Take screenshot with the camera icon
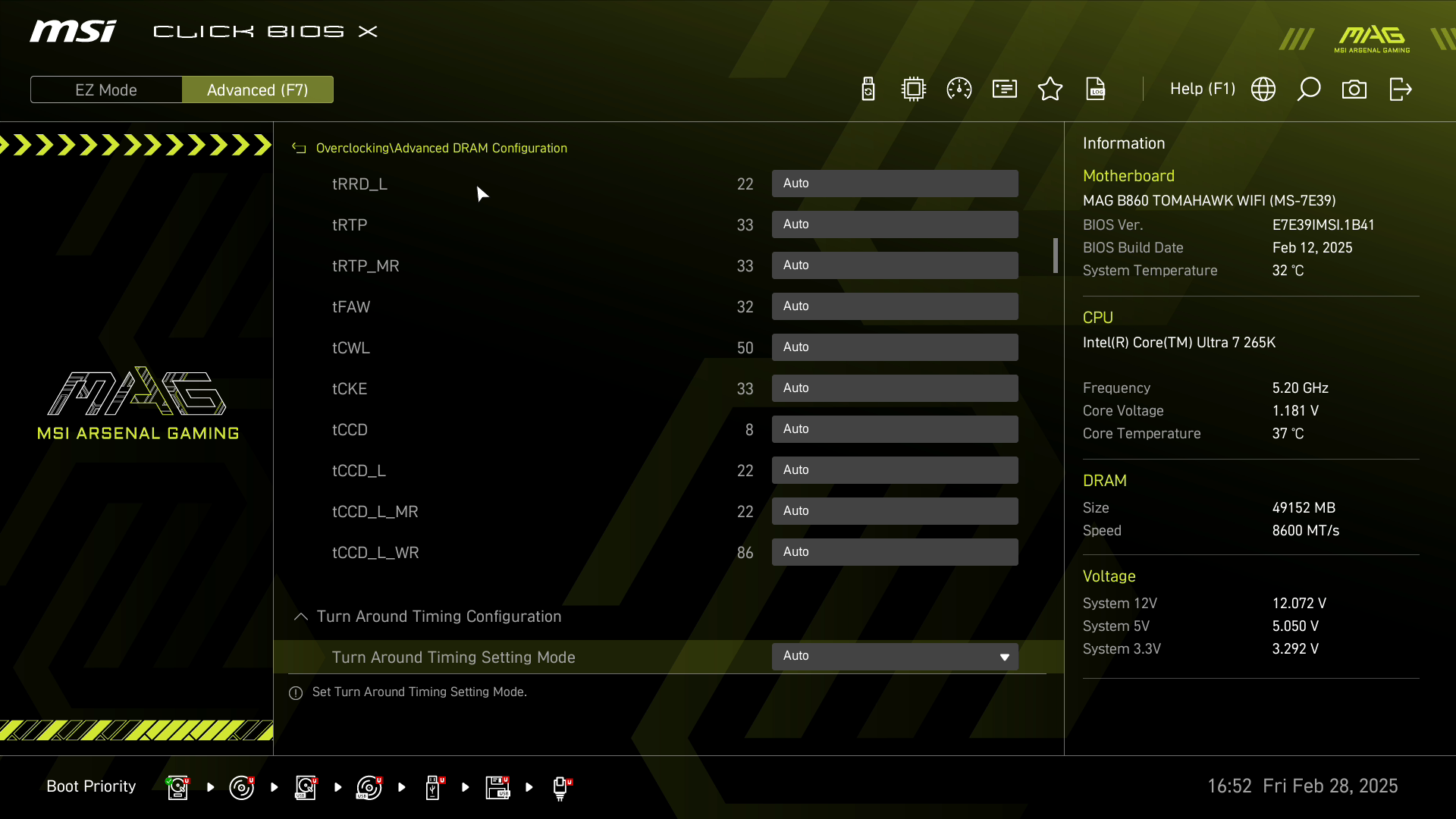Screen dimensions: 1456x819 click(x=1354, y=89)
